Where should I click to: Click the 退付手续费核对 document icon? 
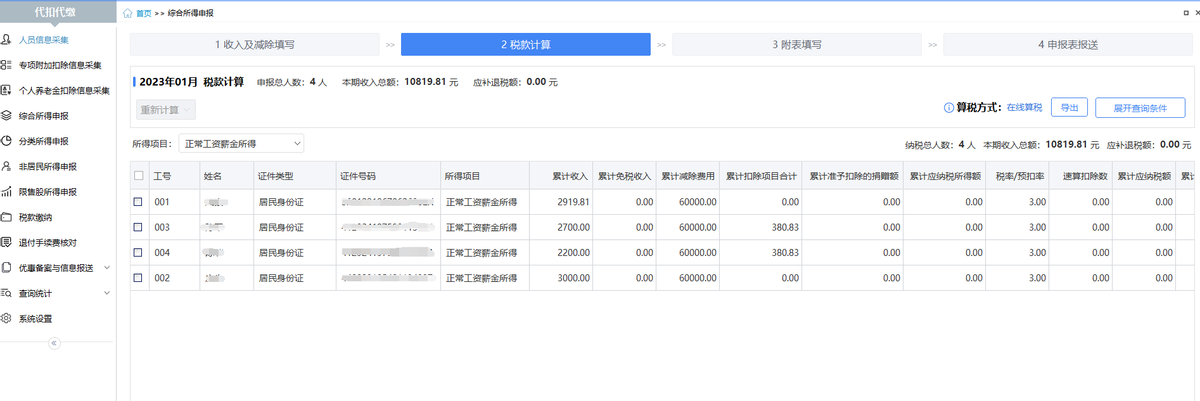tap(7, 242)
